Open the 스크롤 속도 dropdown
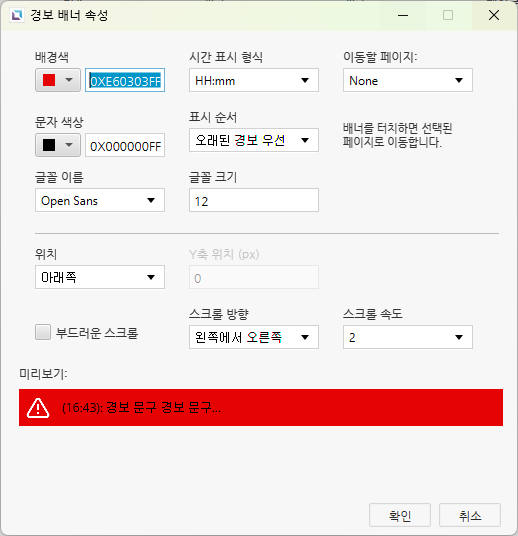This screenshot has height=536, width=518. (x=408, y=337)
